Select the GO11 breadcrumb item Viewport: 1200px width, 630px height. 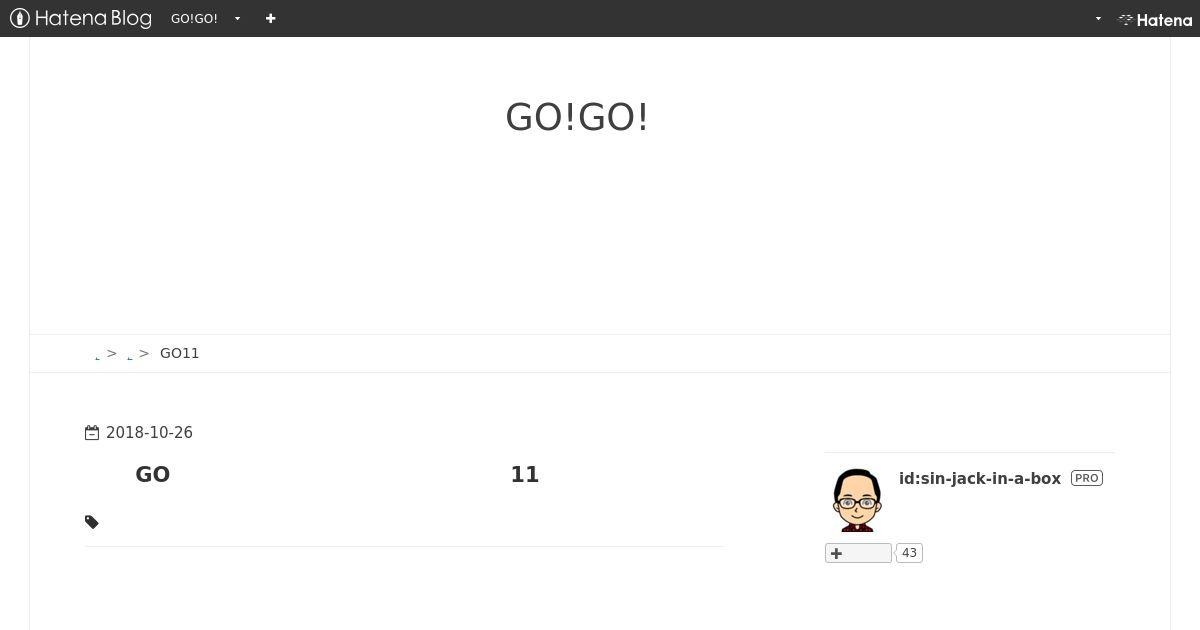pyautogui.click(x=180, y=353)
